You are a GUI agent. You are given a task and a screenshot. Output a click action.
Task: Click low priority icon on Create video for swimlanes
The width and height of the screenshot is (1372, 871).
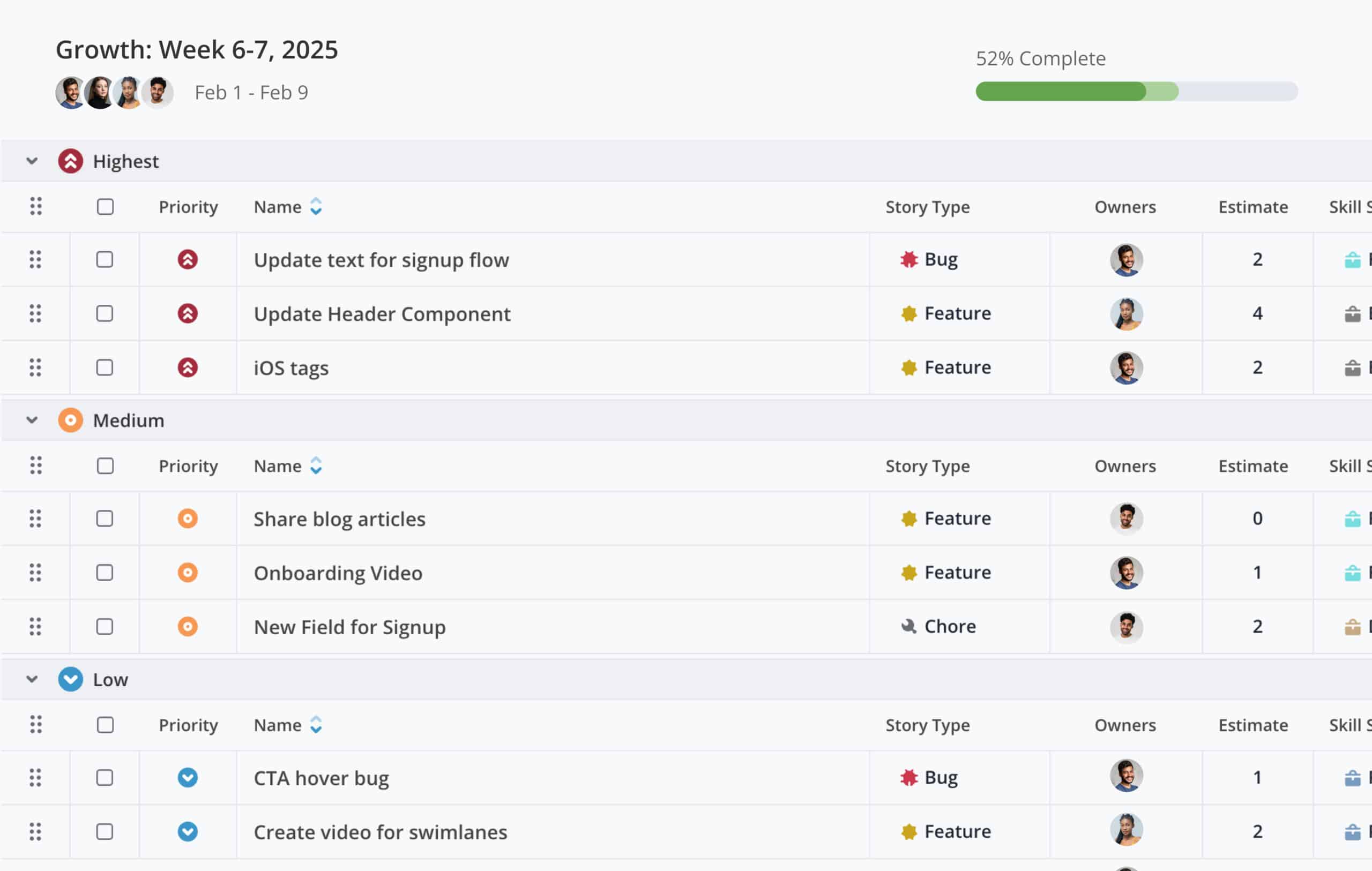(188, 832)
